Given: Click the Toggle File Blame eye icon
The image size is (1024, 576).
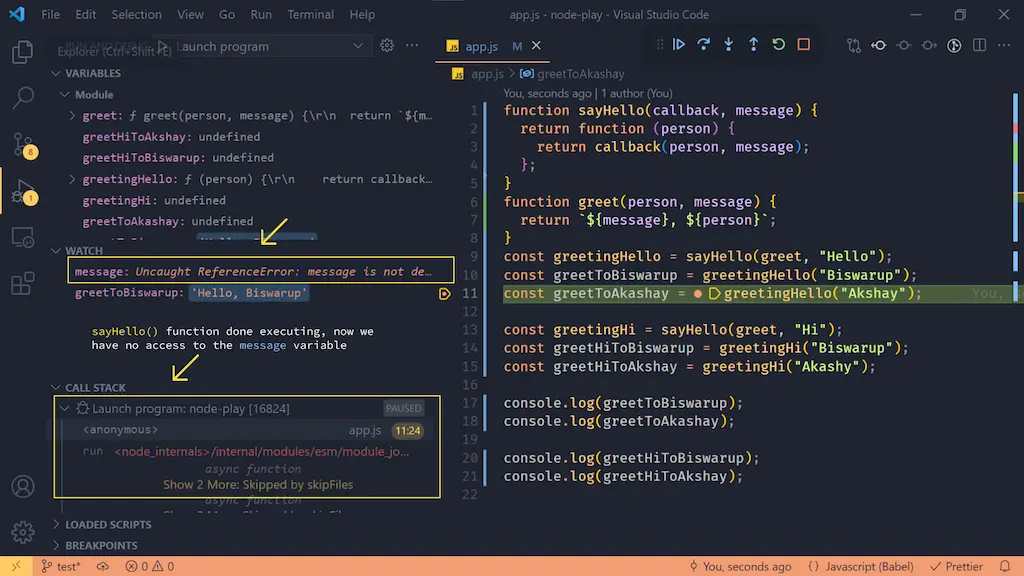Looking at the screenshot, I should click(879, 45).
